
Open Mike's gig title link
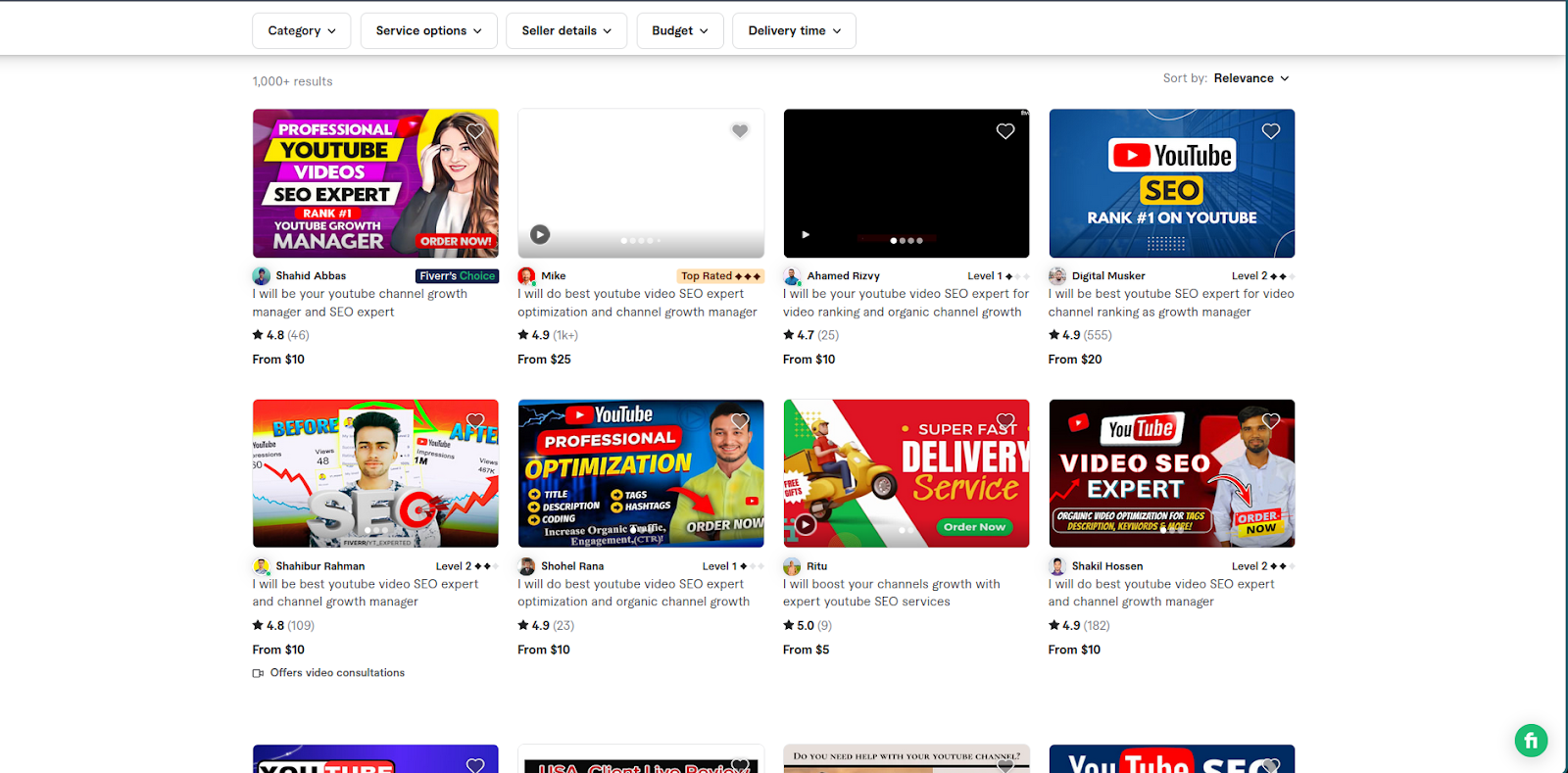tap(637, 303)
